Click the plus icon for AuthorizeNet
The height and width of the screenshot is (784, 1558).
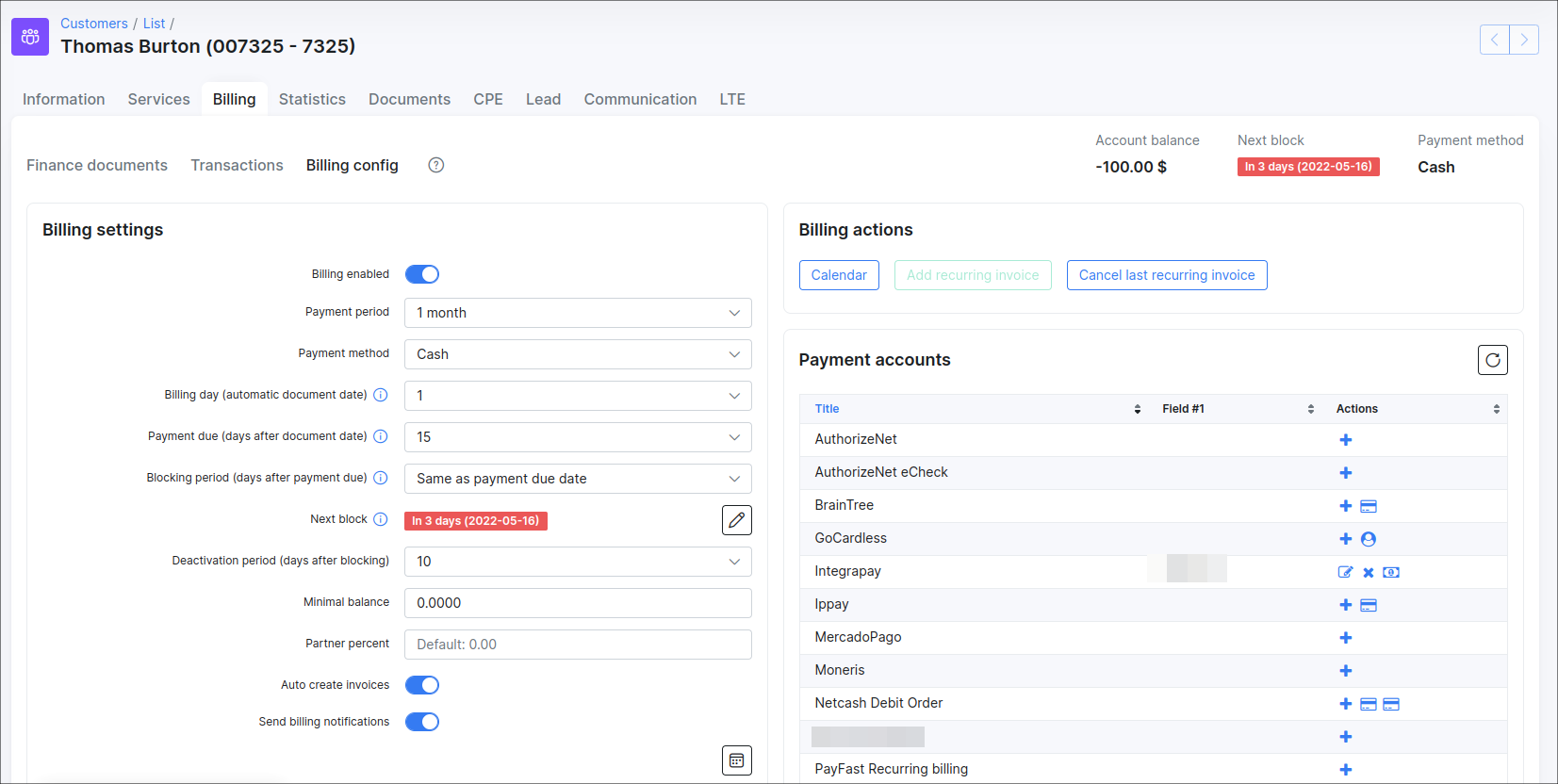tap(1345, 440)
